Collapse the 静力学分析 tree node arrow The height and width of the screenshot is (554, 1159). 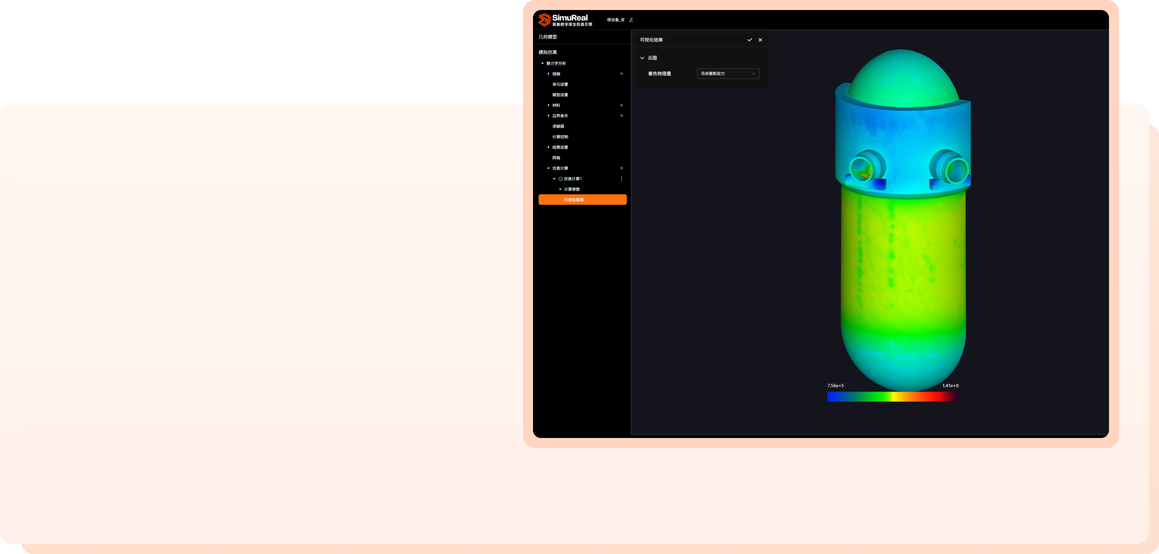pyautogui.click(x=543, y=64)
